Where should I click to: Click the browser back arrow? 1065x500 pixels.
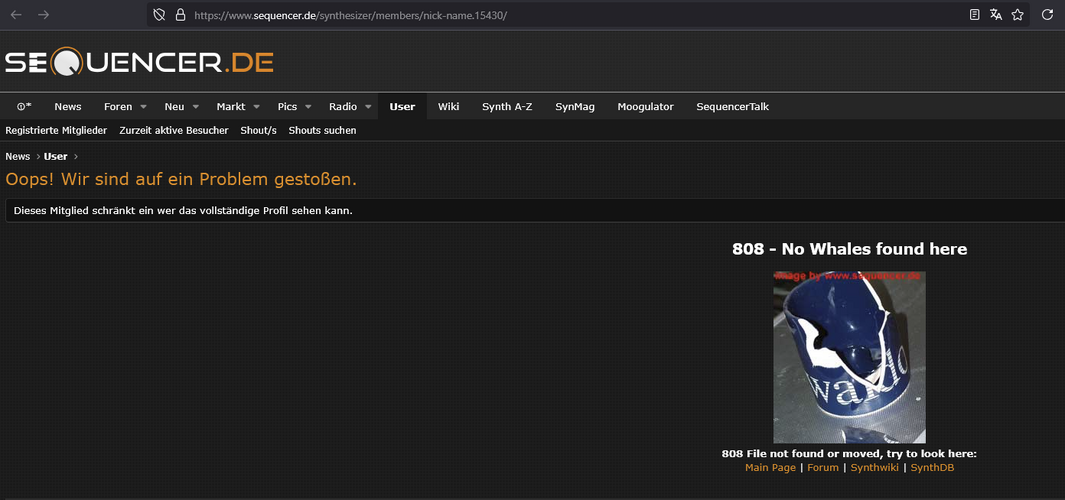click(16, 14)
